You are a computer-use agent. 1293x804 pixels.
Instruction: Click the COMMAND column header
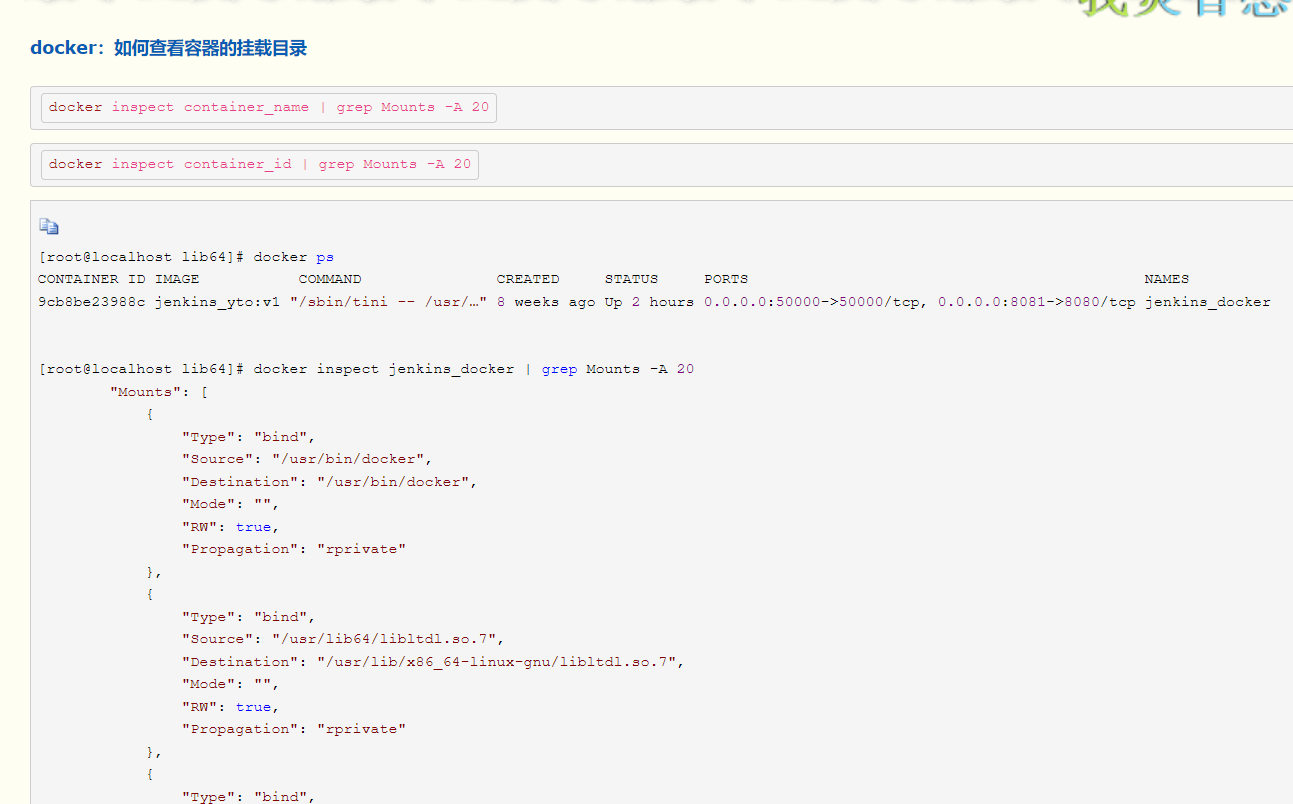[x=330, y=279]
